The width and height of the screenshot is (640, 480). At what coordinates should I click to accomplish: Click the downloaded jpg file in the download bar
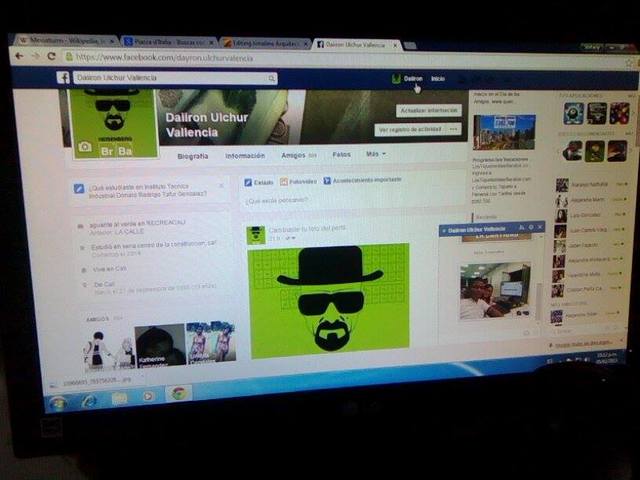point(96,382)
